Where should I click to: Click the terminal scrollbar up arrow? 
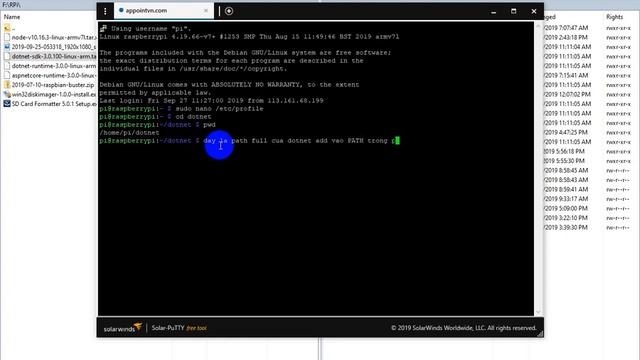pyautogui.click(x=538, y=26)
